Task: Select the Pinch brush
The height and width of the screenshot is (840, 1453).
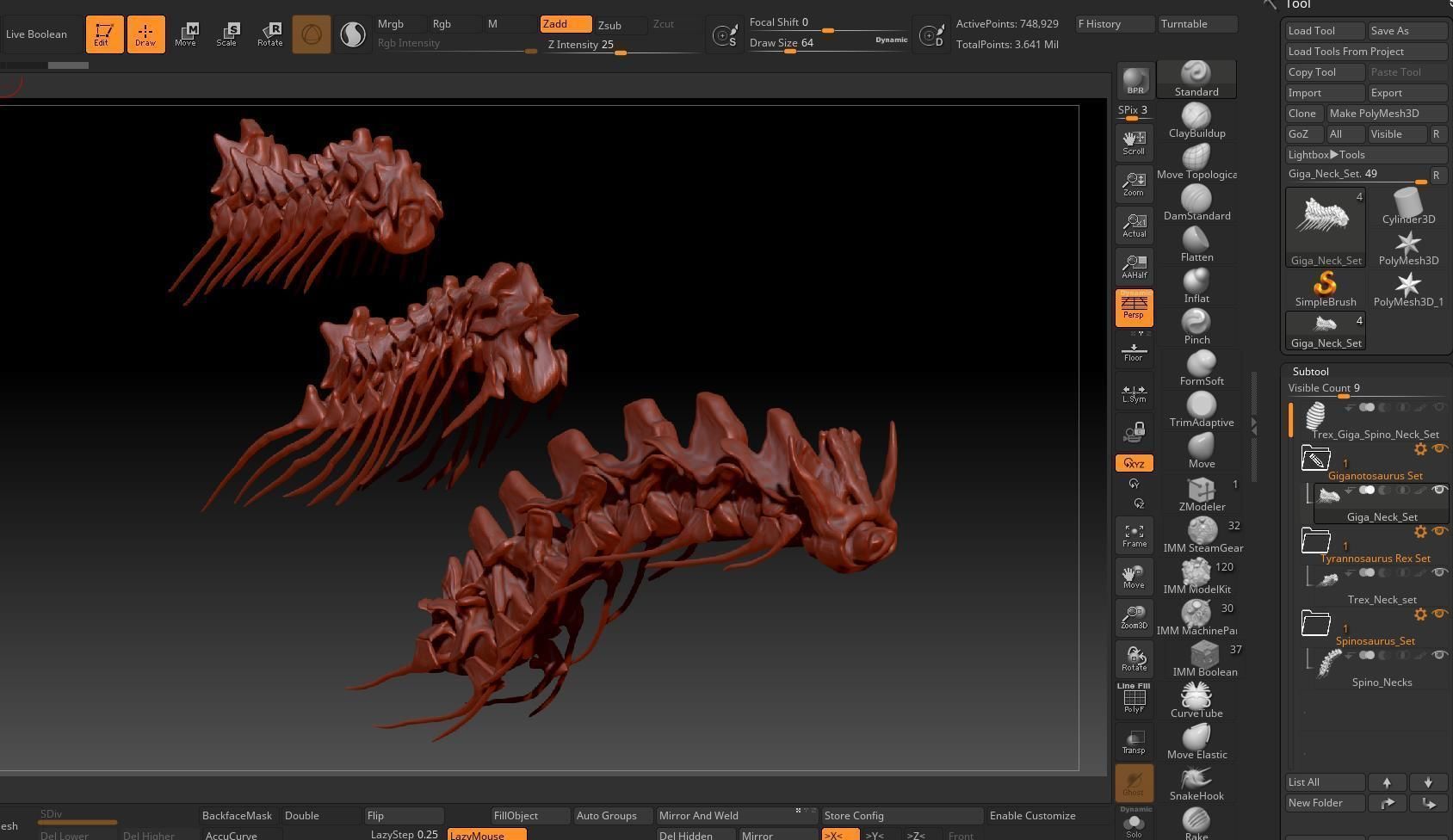Action: tap(1196, 327)
